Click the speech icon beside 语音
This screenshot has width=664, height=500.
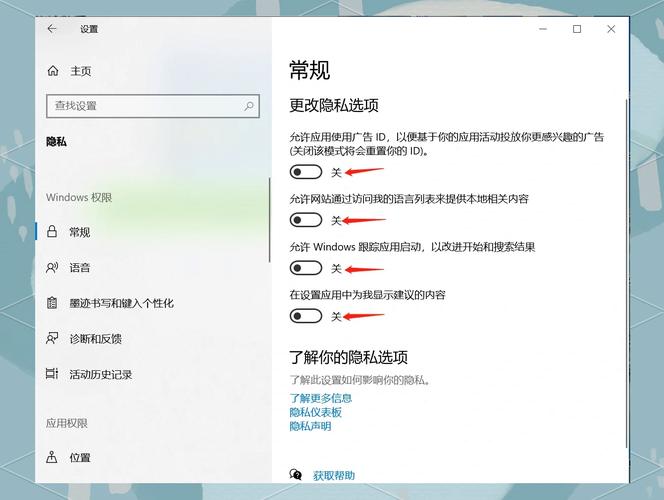point(52,267)
